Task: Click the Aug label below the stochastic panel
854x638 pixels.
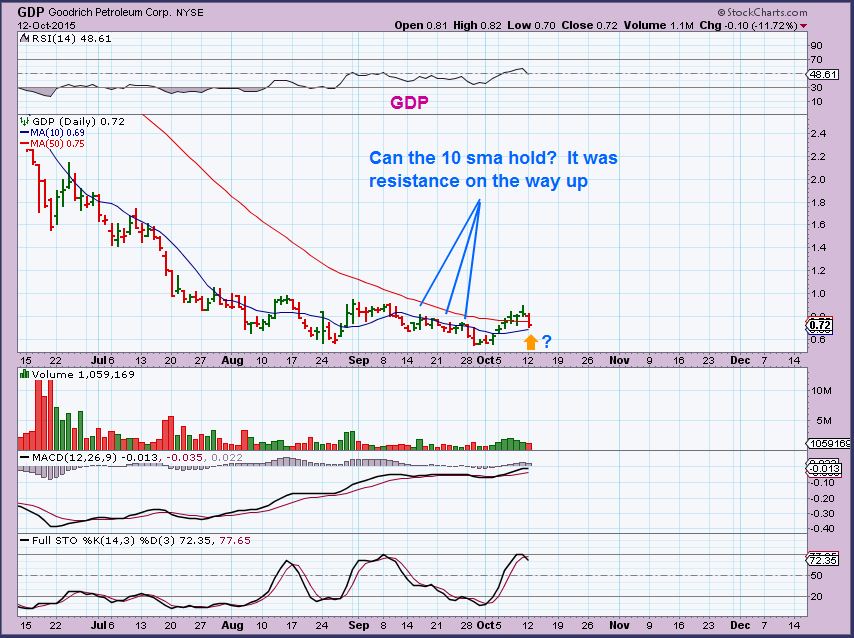Action: [233, 625]
